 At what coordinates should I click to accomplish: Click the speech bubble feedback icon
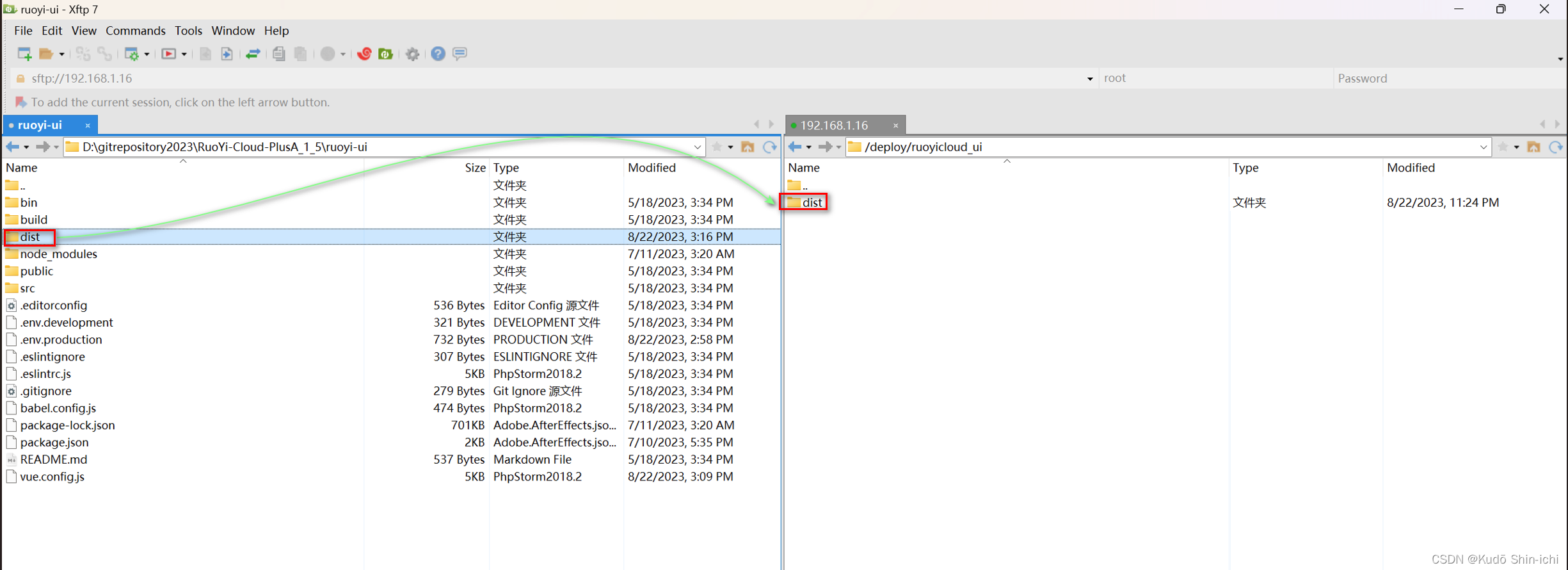[460, 54]
